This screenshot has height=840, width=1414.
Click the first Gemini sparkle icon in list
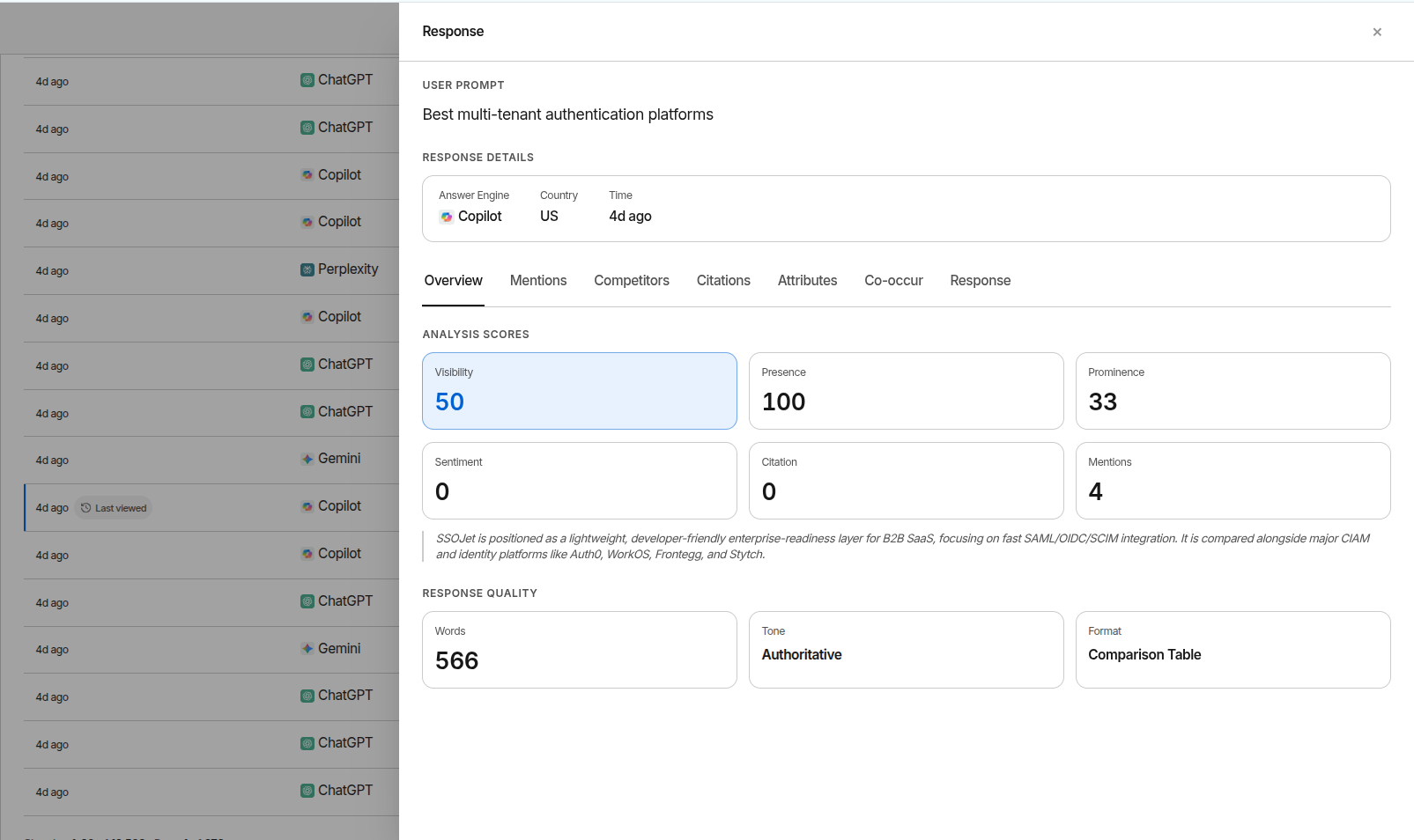pyautogui.click(x=307, y=459)
